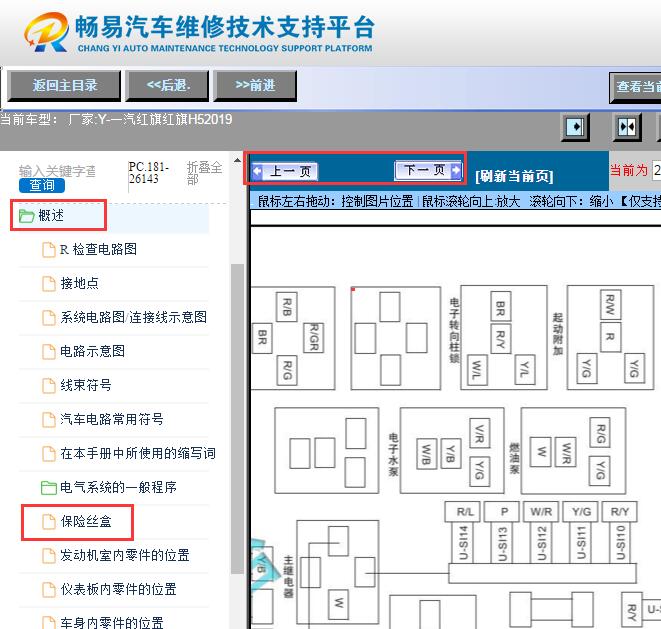661x629 pixels.
Task: Click the 燃油泵 label in diagram
Action: click(514, 458)
